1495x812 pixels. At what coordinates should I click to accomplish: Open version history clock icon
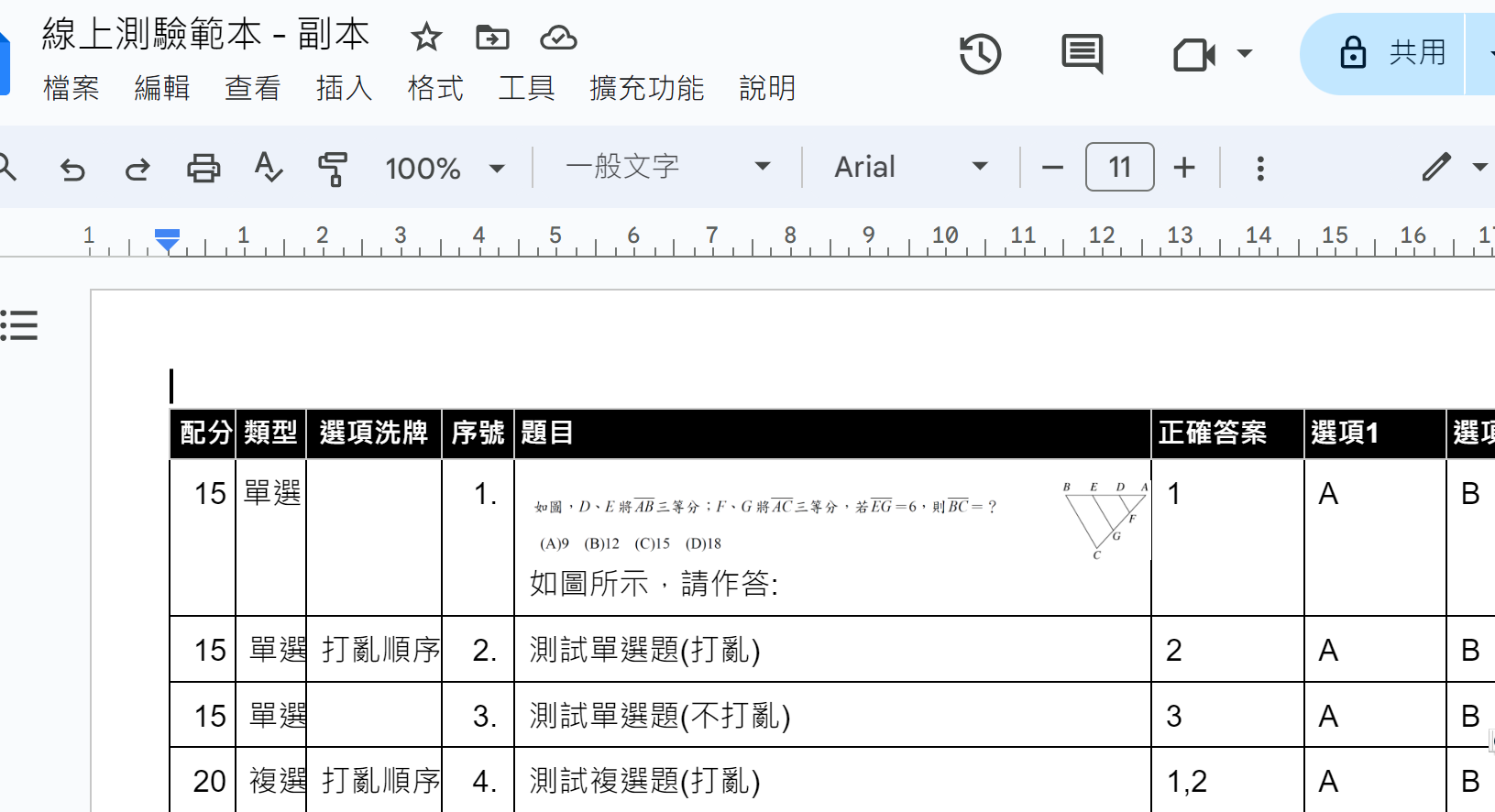[980, 54]
